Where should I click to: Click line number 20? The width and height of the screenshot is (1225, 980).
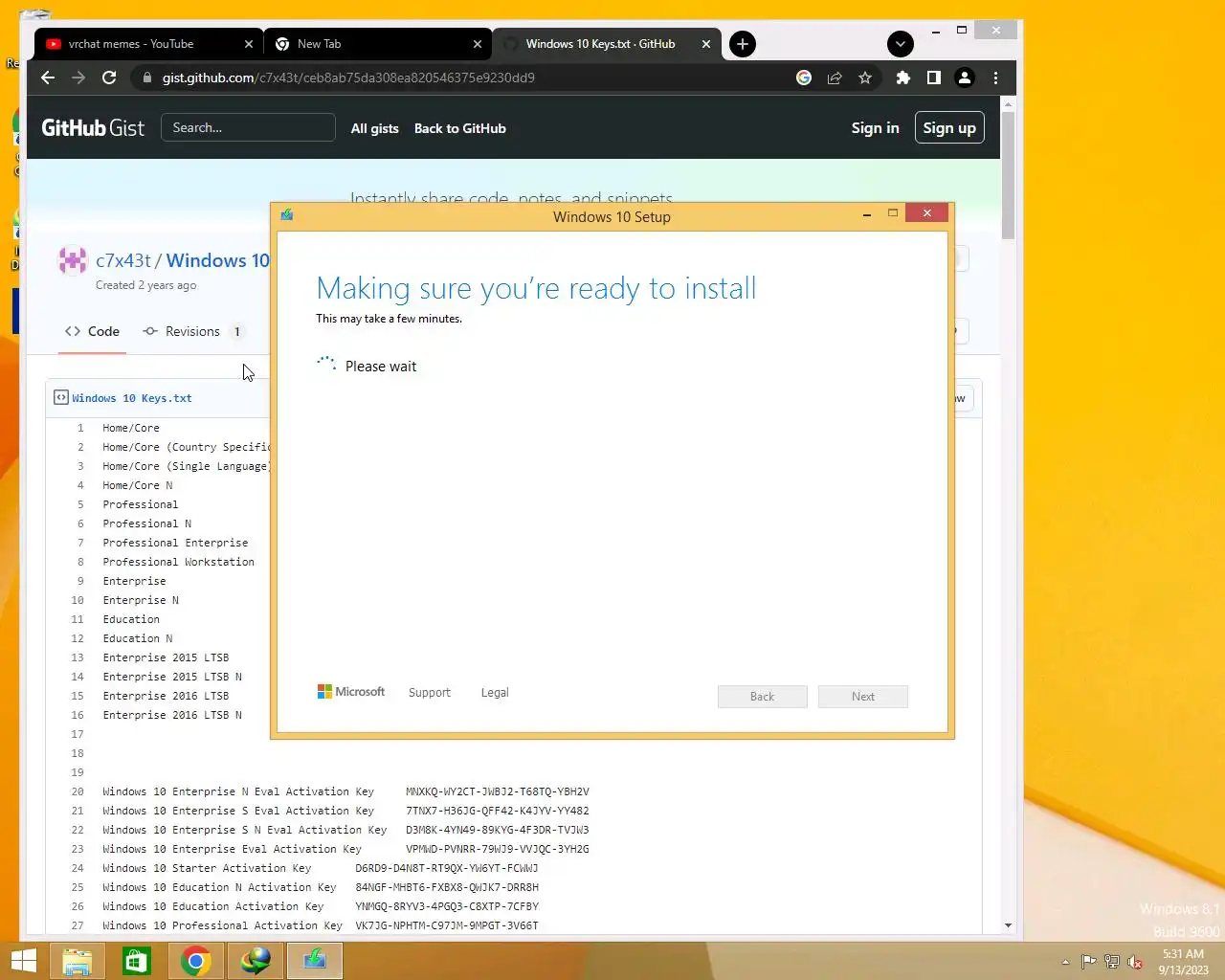pyautogui.click(x=78, y=791)
